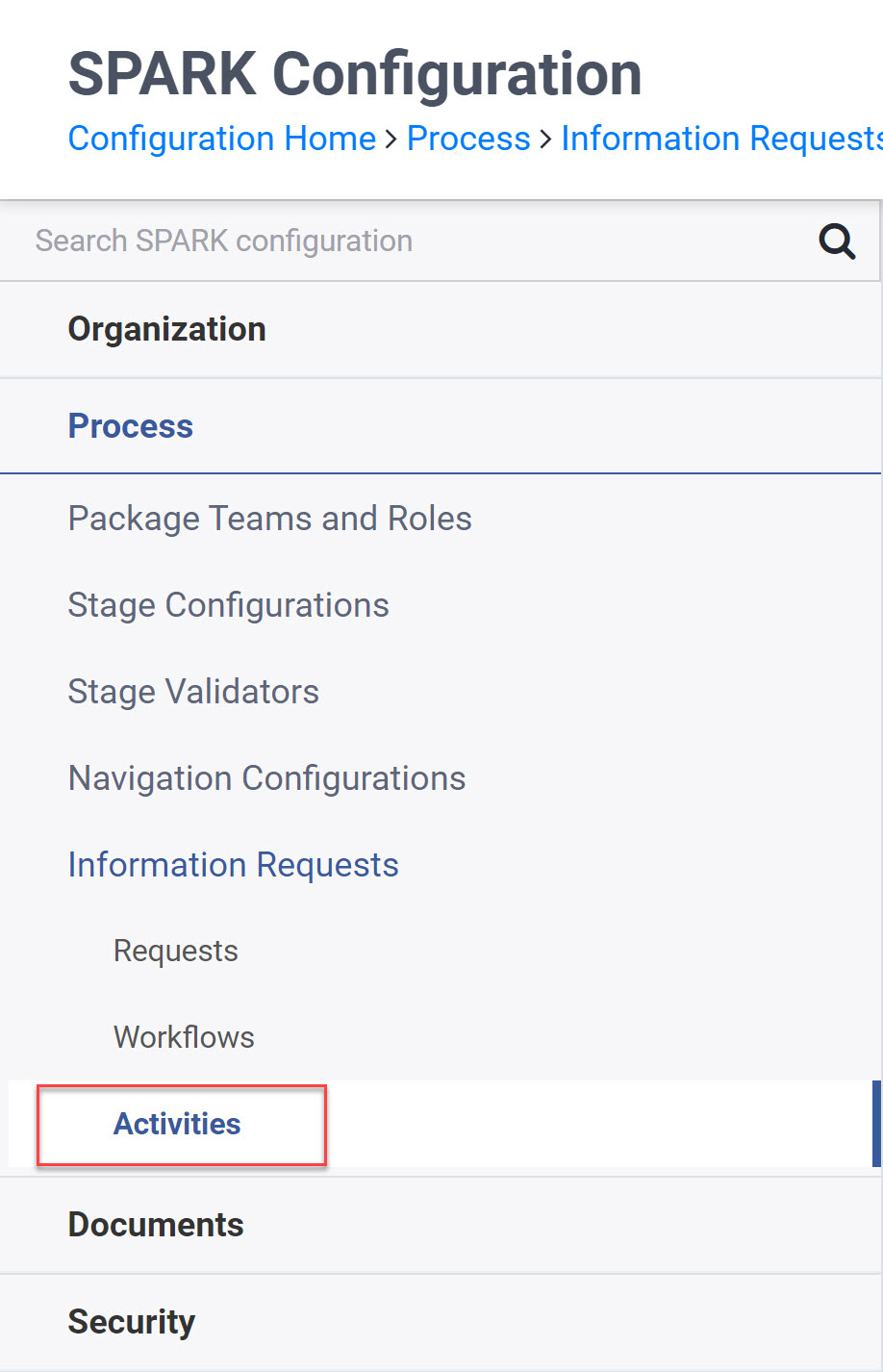Click the SPARK Configuration page heading

(355, 74)
